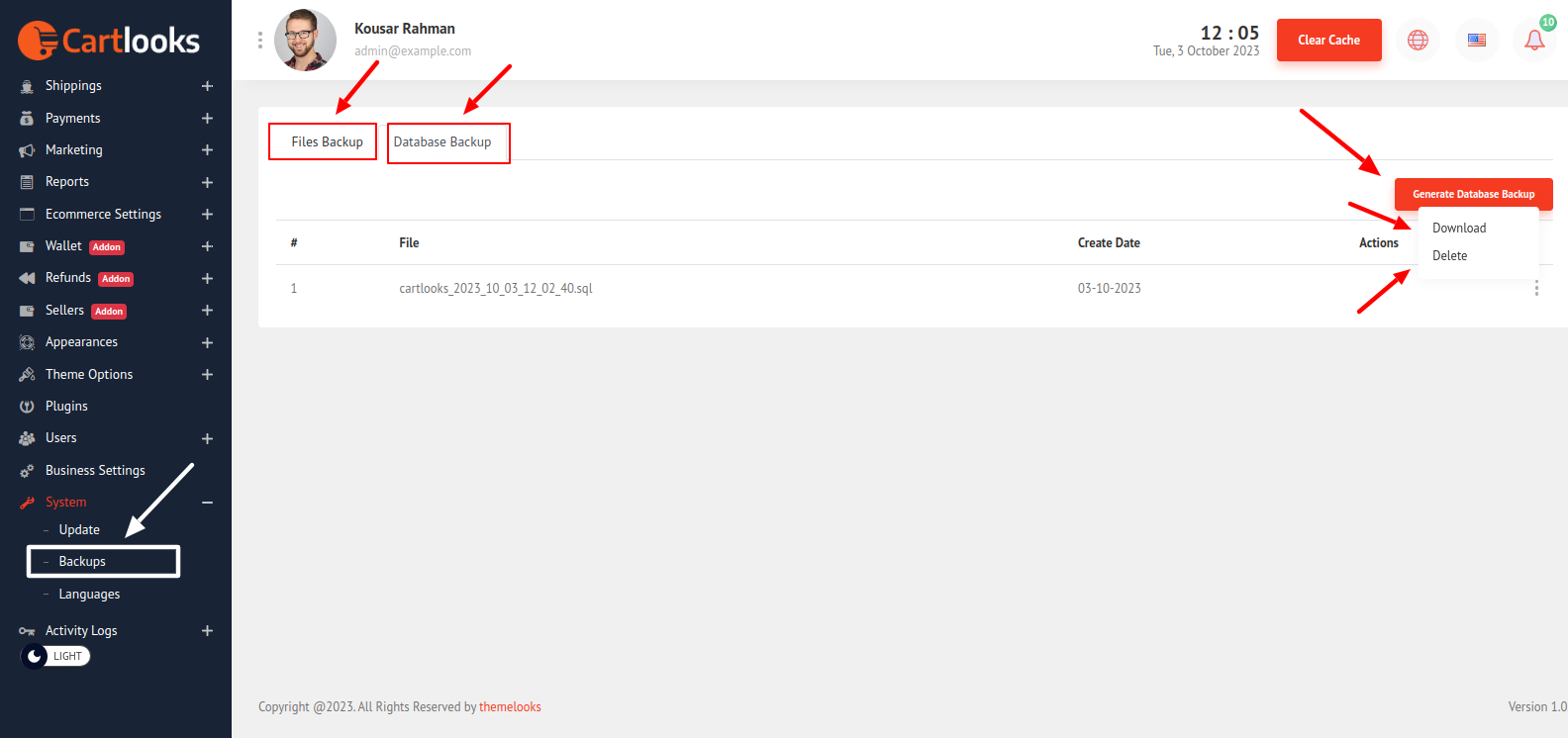
Task: Click the Business Settings gears icon
Action: click(x=27, y=471)
